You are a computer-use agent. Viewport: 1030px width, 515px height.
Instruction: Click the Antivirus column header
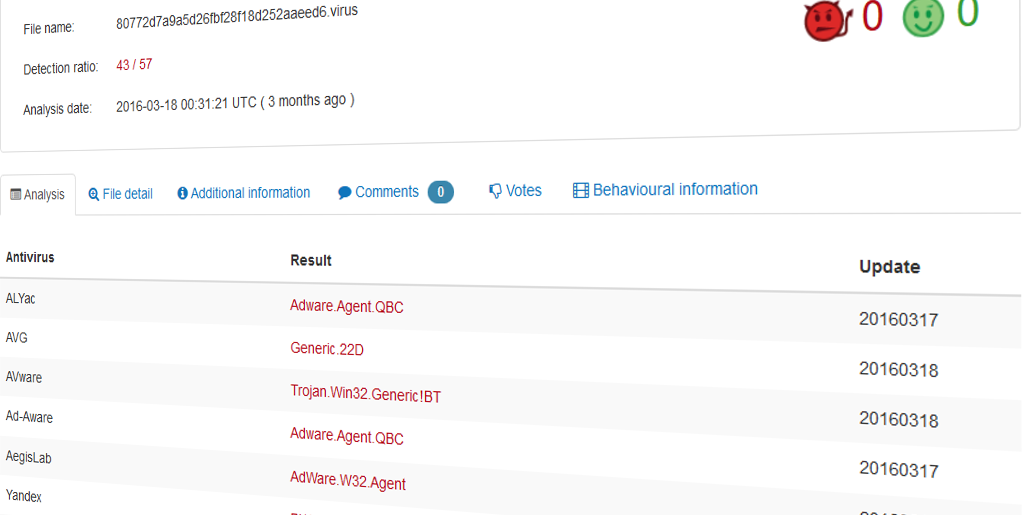(x=30, y=258)
